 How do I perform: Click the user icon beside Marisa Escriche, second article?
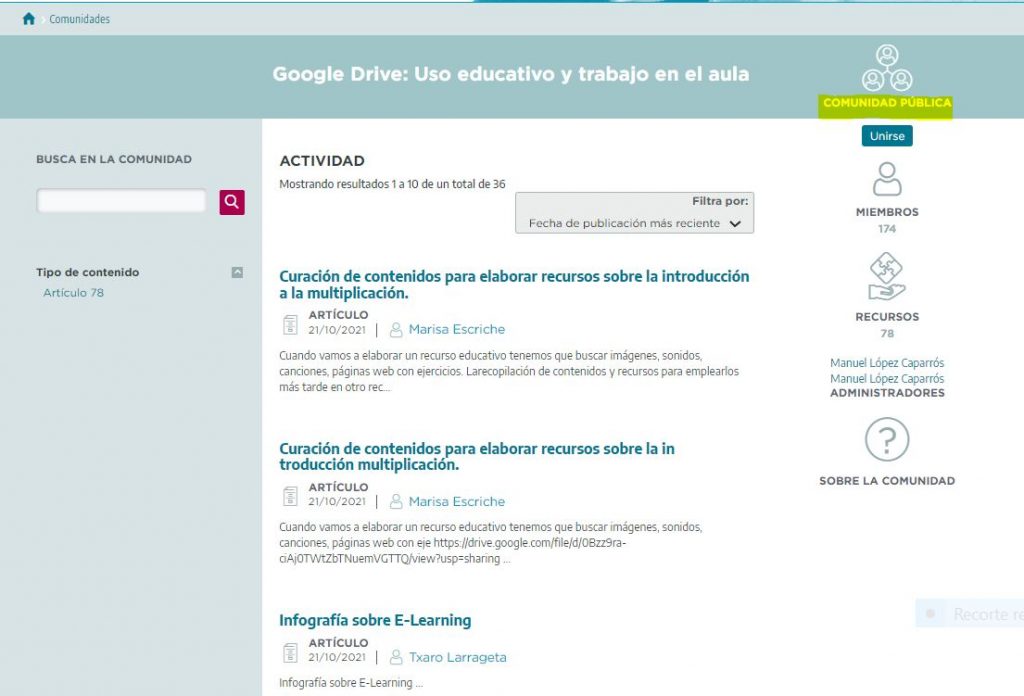pos(396,501)
